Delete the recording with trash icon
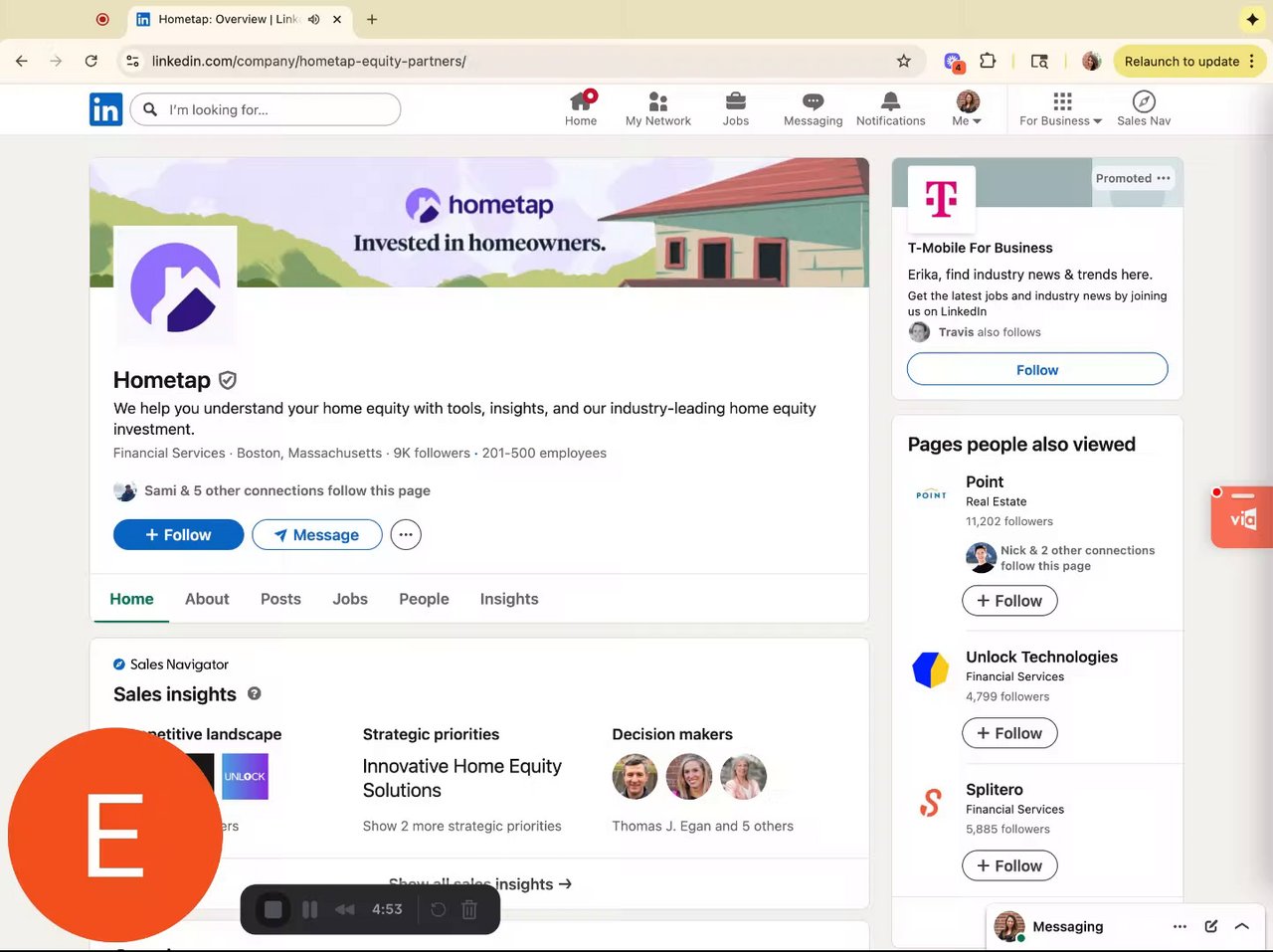Viewport: 1273px width, 952px height. pos(469,909)
